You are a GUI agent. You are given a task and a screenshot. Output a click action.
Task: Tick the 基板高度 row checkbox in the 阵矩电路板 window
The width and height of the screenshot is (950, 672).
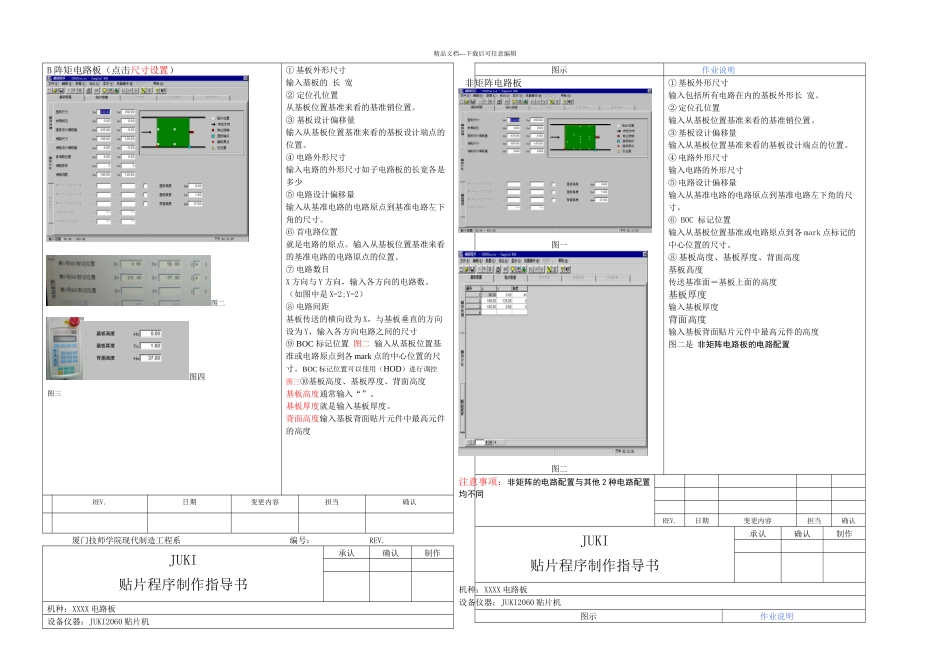pyautogui.click(x=145, y=186)
